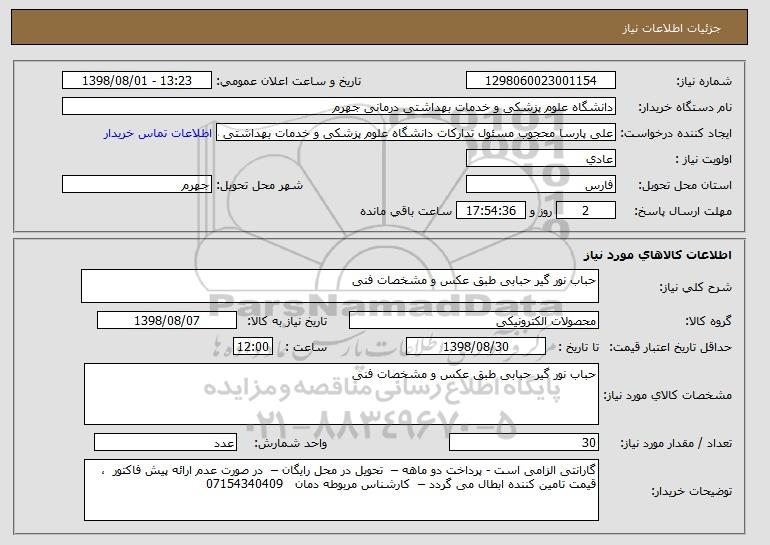The image size is (770, 545).
Task: Click the unit of measure field عدد
Action: tap(165, 442)
